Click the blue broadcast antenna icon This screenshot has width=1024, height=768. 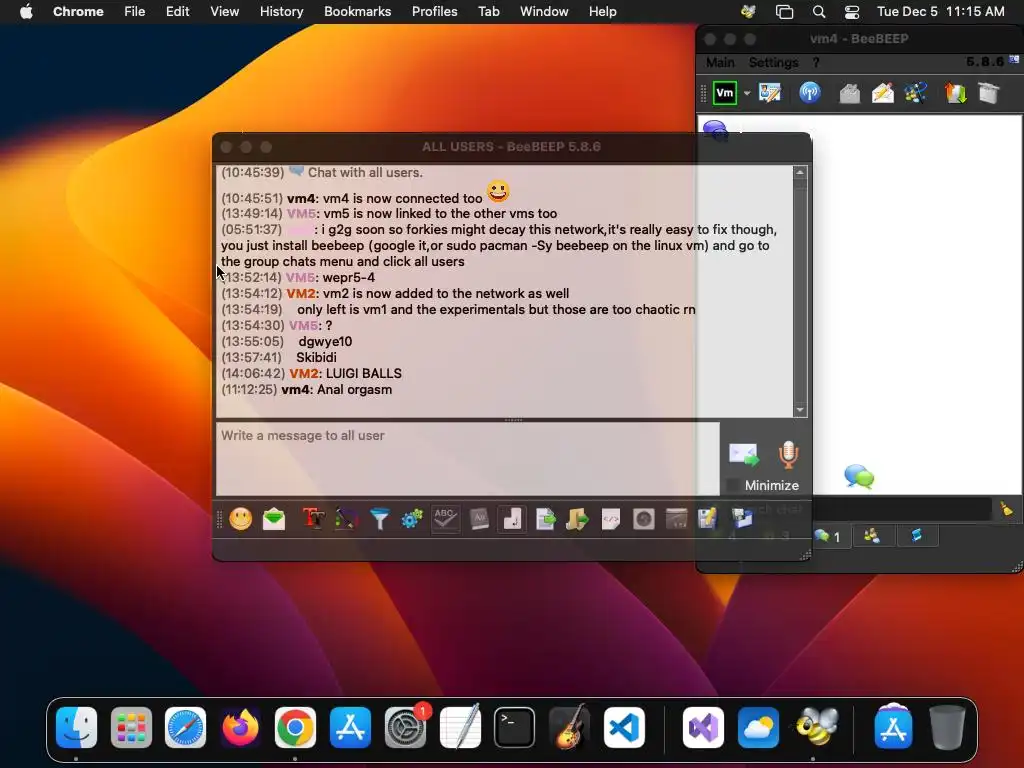pyautogui.click(x=810, y=93)
